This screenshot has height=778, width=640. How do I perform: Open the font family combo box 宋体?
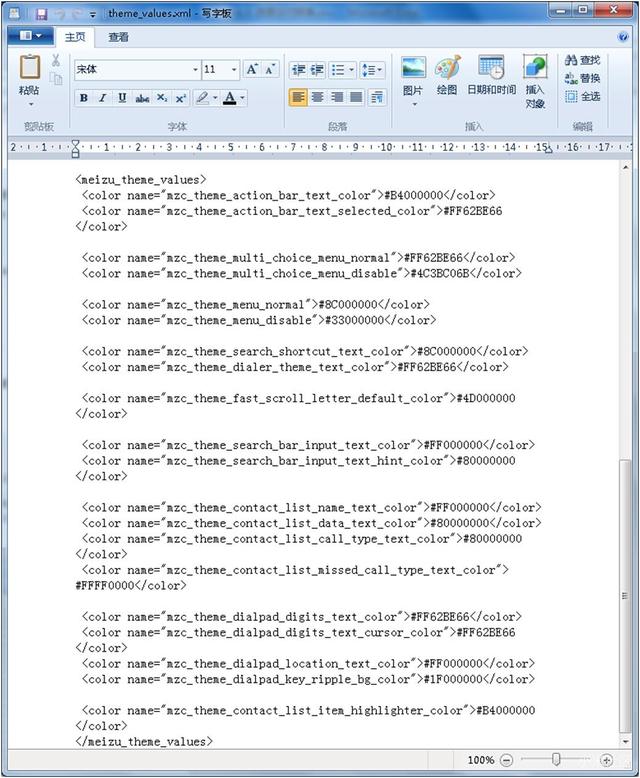coord(137,69)
